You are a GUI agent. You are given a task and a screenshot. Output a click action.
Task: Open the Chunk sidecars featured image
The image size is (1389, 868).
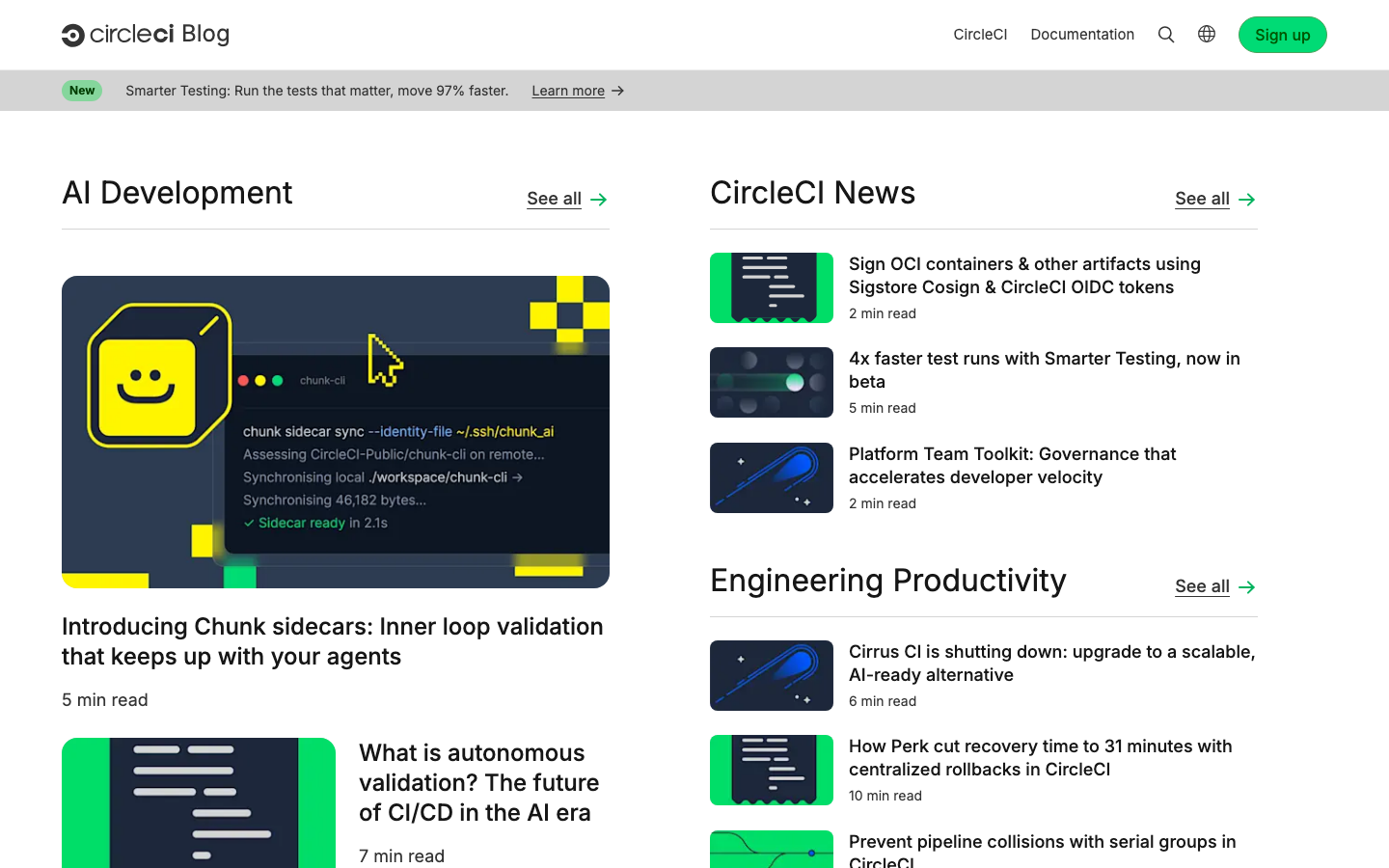[x=336, y=432]
